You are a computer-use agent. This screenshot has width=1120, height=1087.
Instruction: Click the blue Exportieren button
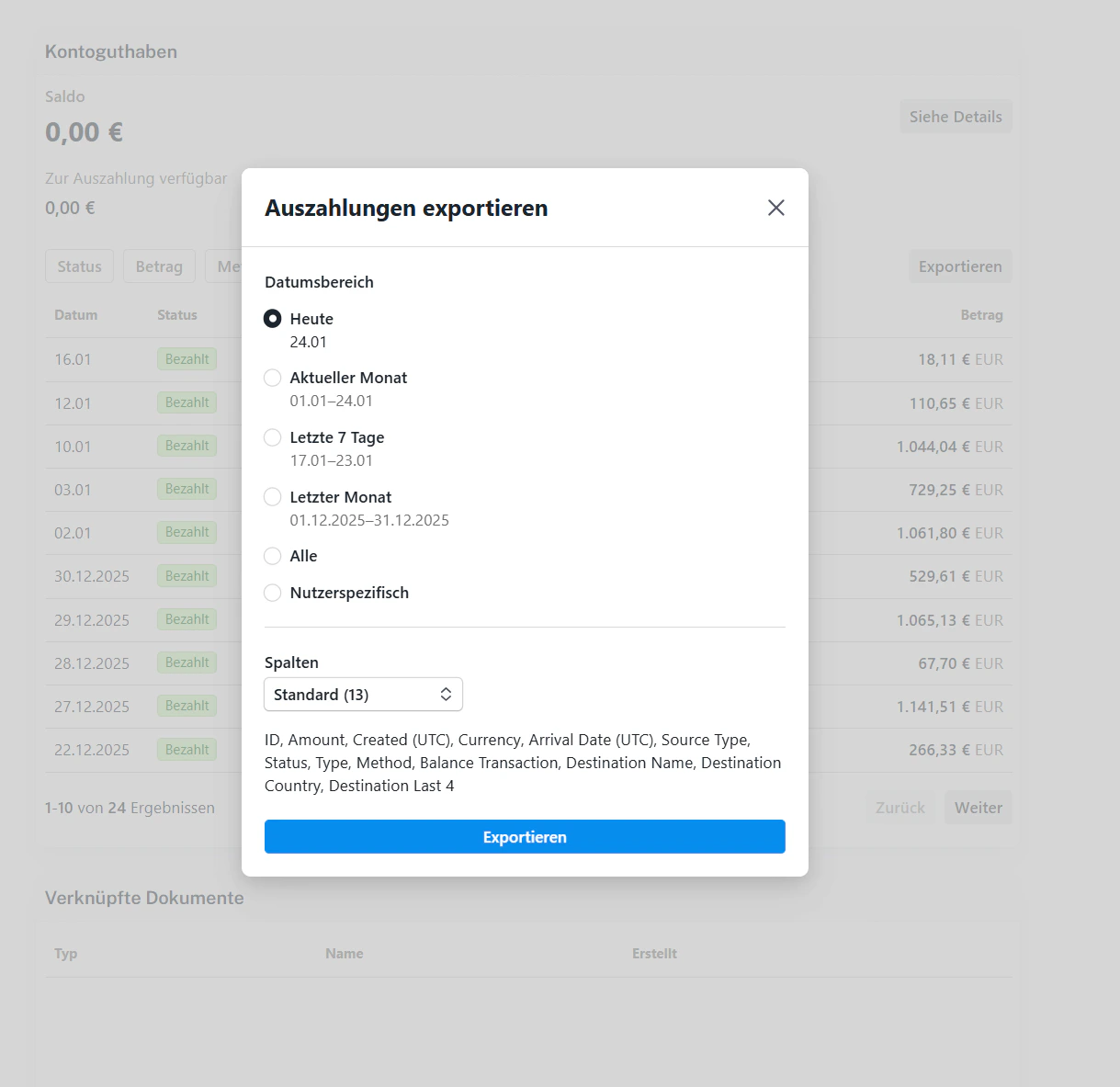525,837
